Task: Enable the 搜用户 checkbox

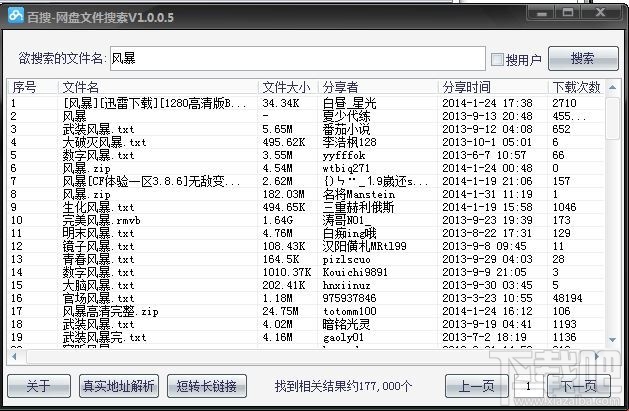Action: [x=497, y=60]
